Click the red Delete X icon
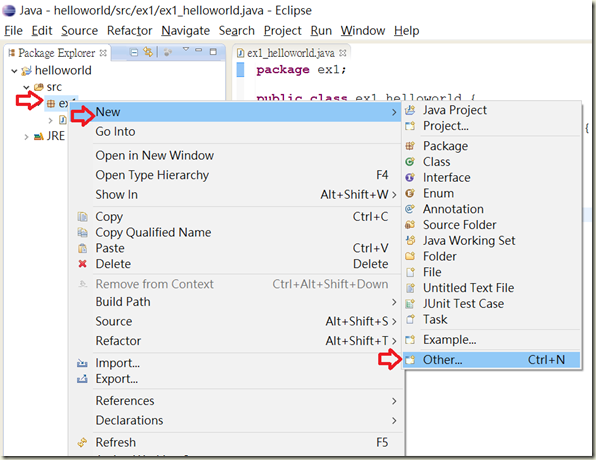This screenshot has width=596, height=460. pyautogui.click(x=82, y=264)
